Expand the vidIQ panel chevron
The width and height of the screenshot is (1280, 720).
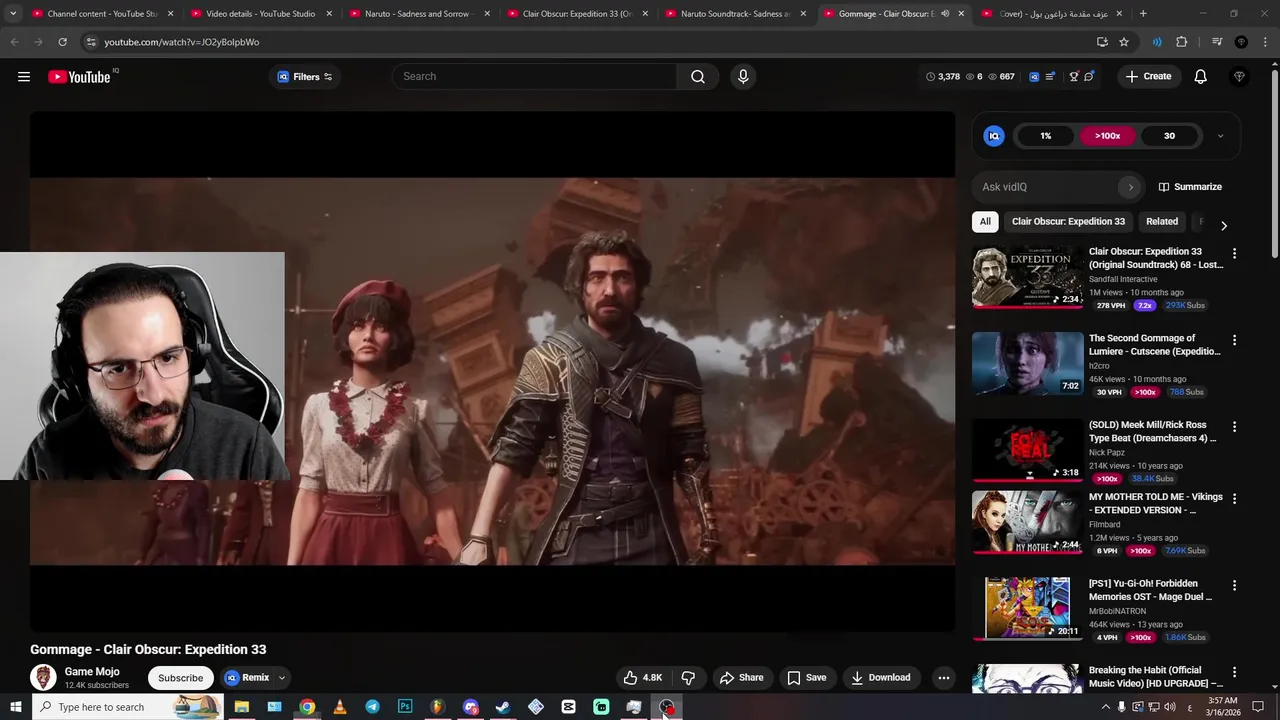[1220, 136]
